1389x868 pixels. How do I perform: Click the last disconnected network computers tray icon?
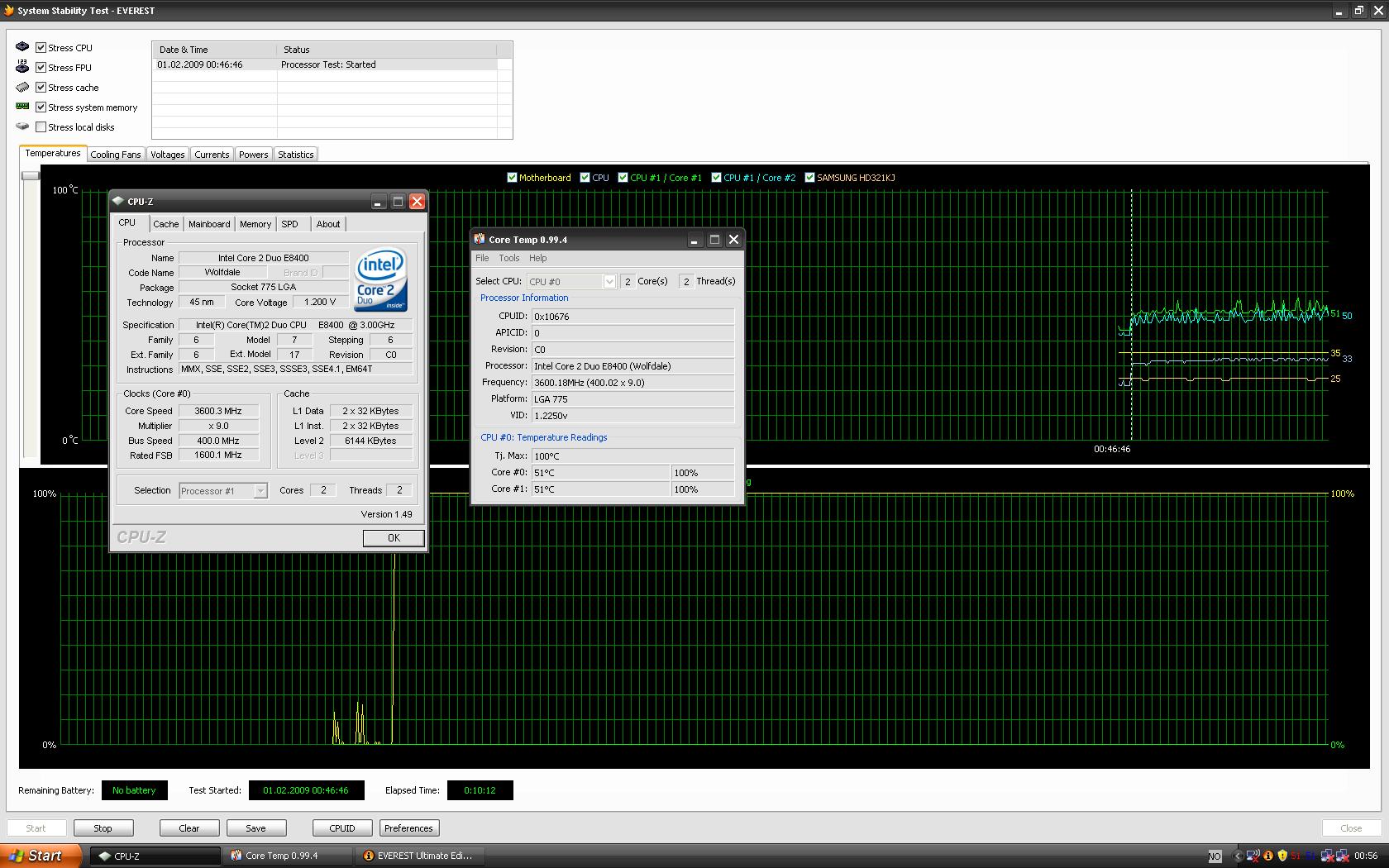1342,856
